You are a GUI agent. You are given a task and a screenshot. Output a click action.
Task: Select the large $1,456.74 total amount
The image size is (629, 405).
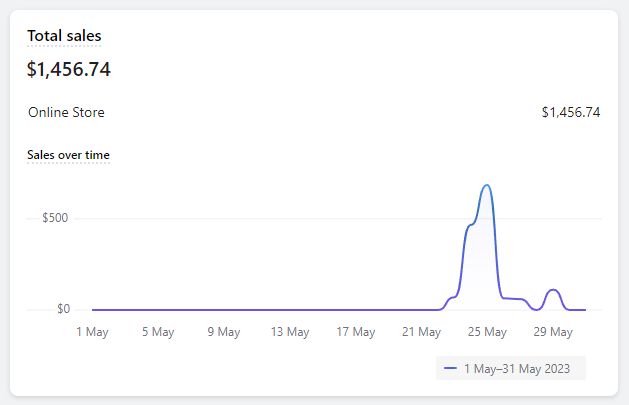click(69, 69)
